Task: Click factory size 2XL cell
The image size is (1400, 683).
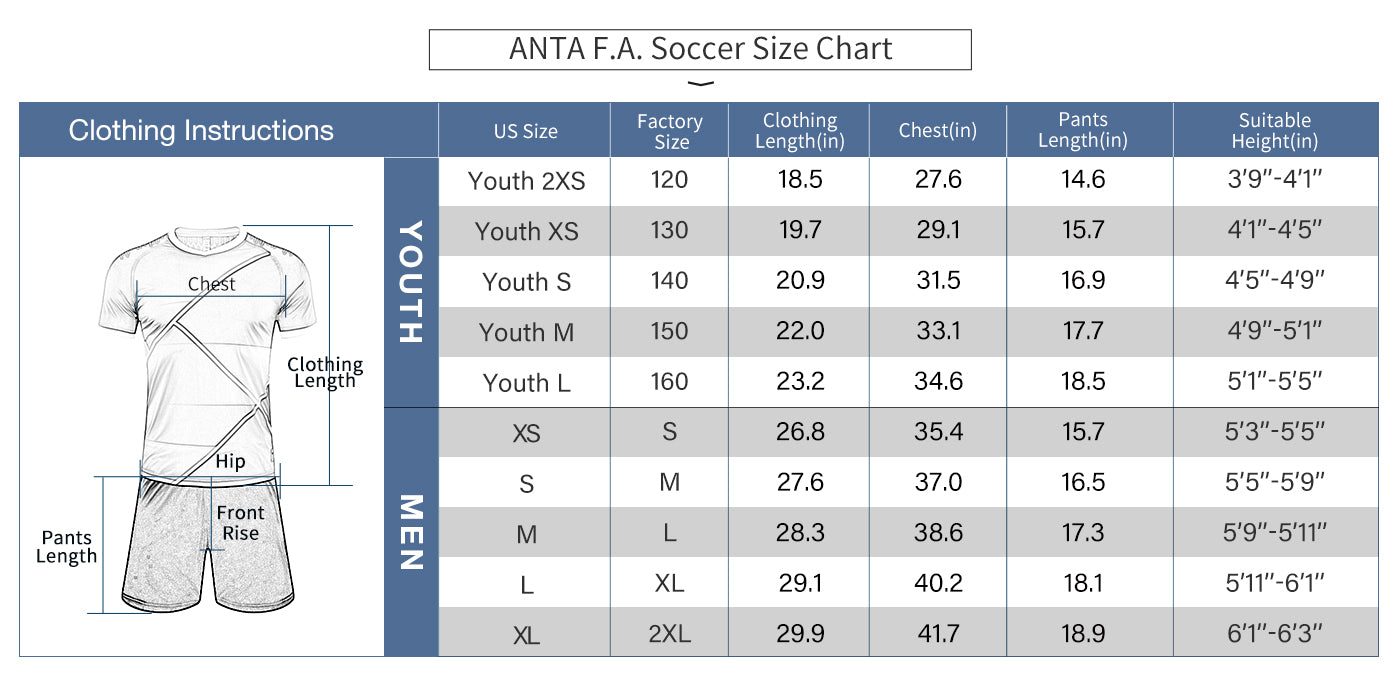Action: tap(670, 633)
